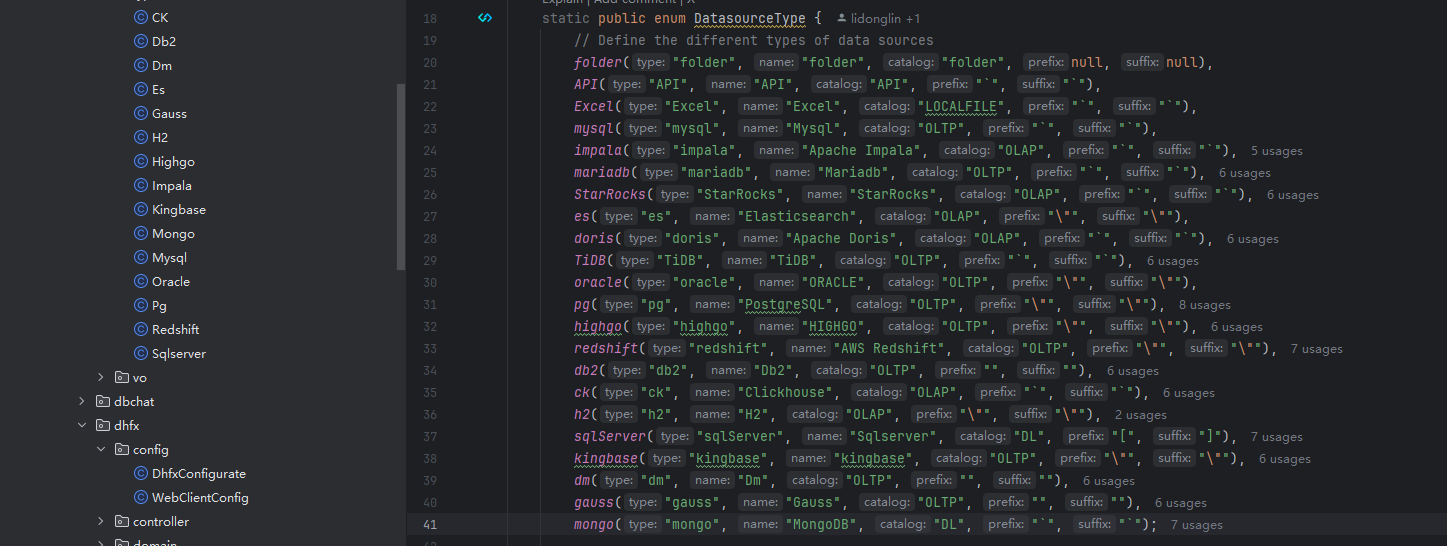Select the Sqlserver class icon
Viewport: 1447px width, 546px height.
tap(141, 353)
